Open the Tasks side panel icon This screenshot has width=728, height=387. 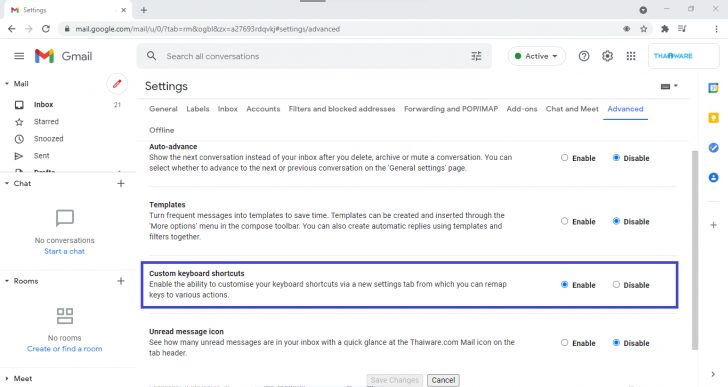coord(713,148)
